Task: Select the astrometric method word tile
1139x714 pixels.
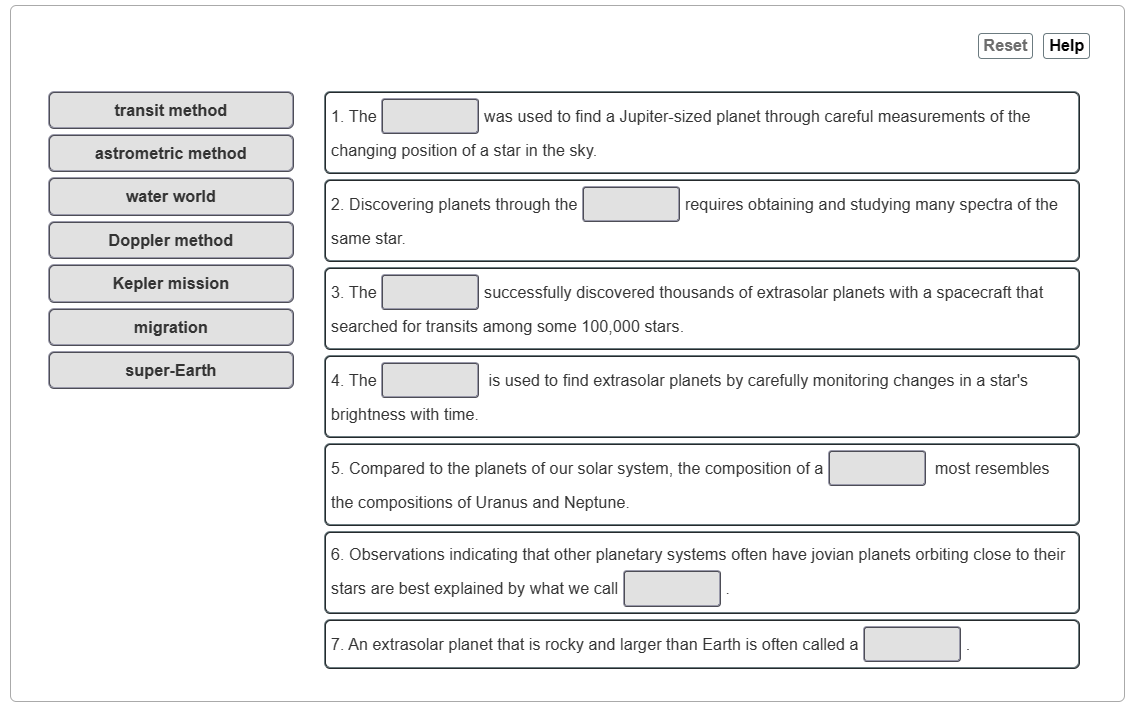Action: [x=170, y=153]
